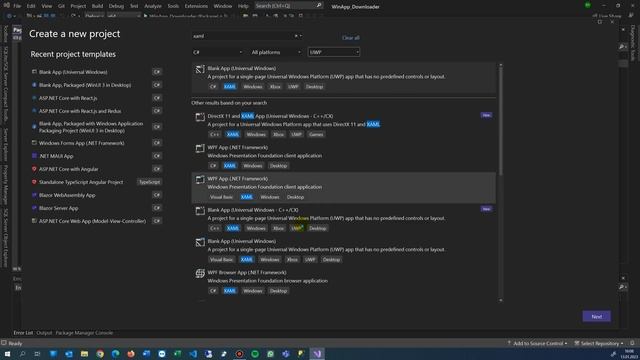Open the Window menu in Visual Studio
This screenshot has height=360, width=640.
pyautogui.click(x=222, y=6)
